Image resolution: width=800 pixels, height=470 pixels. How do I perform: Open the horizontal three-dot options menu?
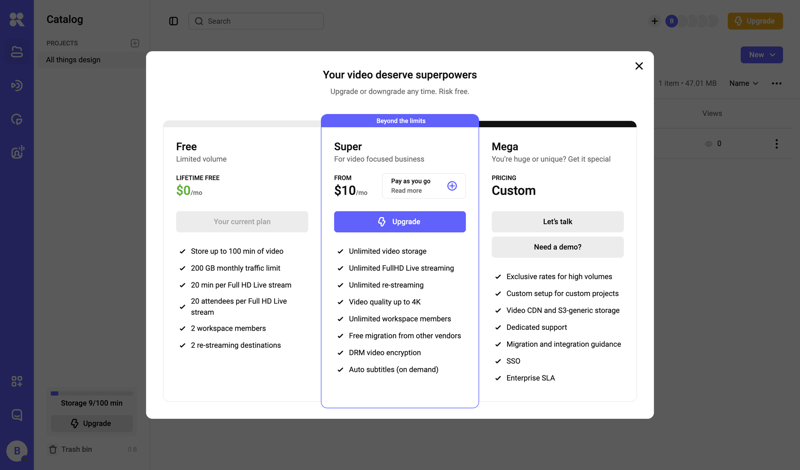pos(777,84)
